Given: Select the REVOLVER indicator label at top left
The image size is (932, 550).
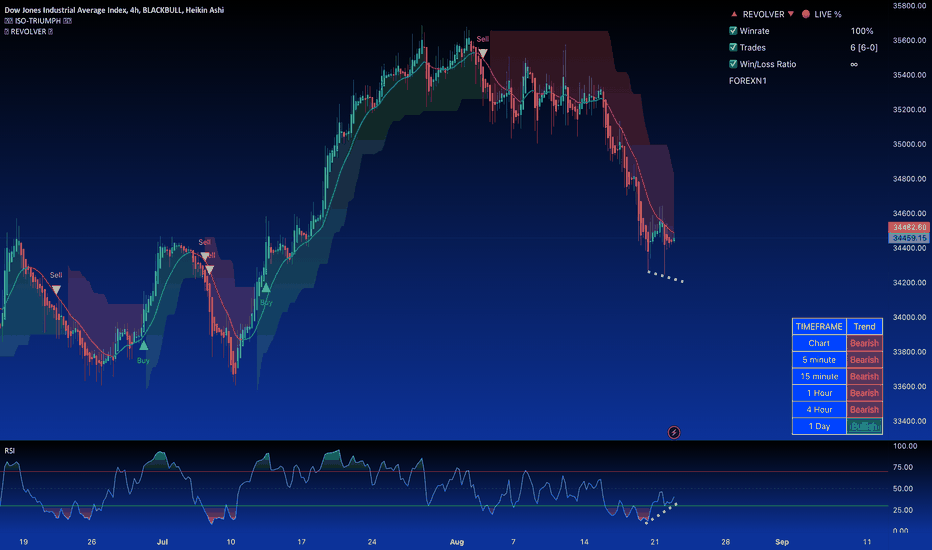Looking at the screenshot, I should pos(28,32).
